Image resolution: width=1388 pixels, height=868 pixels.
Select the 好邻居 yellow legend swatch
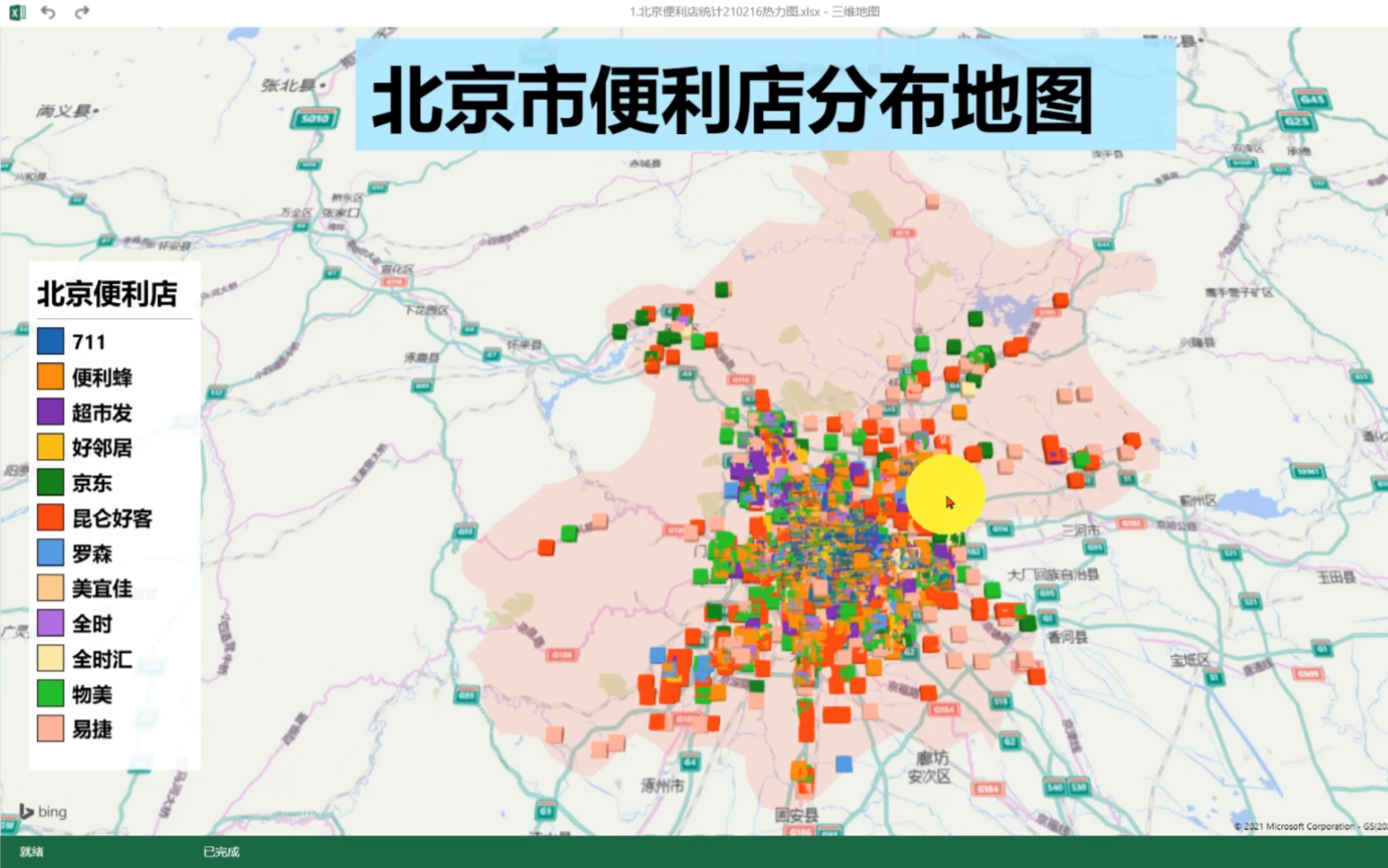point(50,447)
